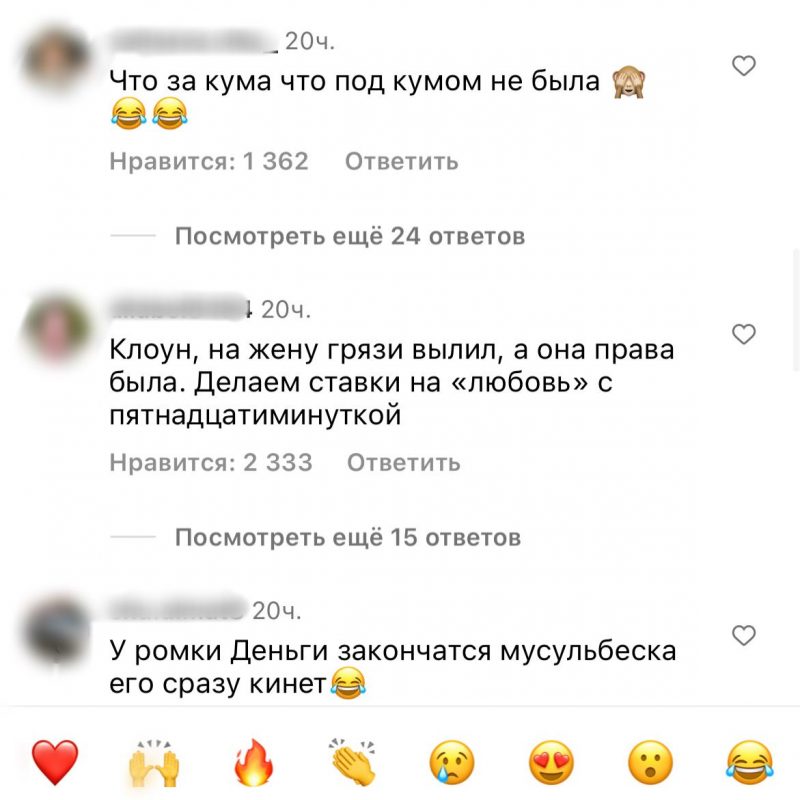The image size is (800, 800).
Task: Open likes list 'Нравится: 1 362'
Action: coord(209,161)
